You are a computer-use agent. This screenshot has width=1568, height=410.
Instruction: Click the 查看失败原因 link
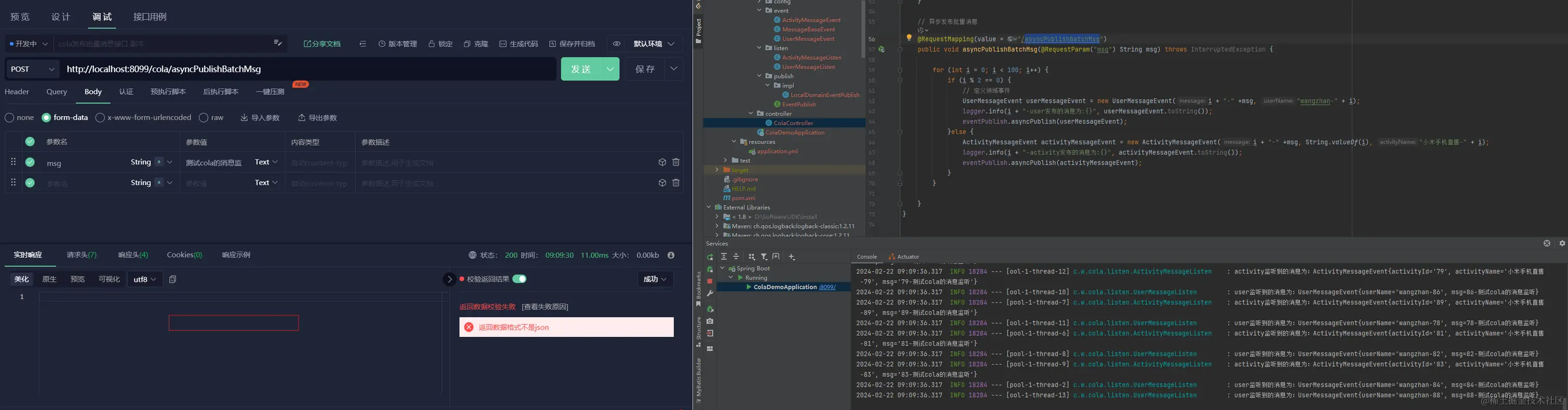pos(545,307)
